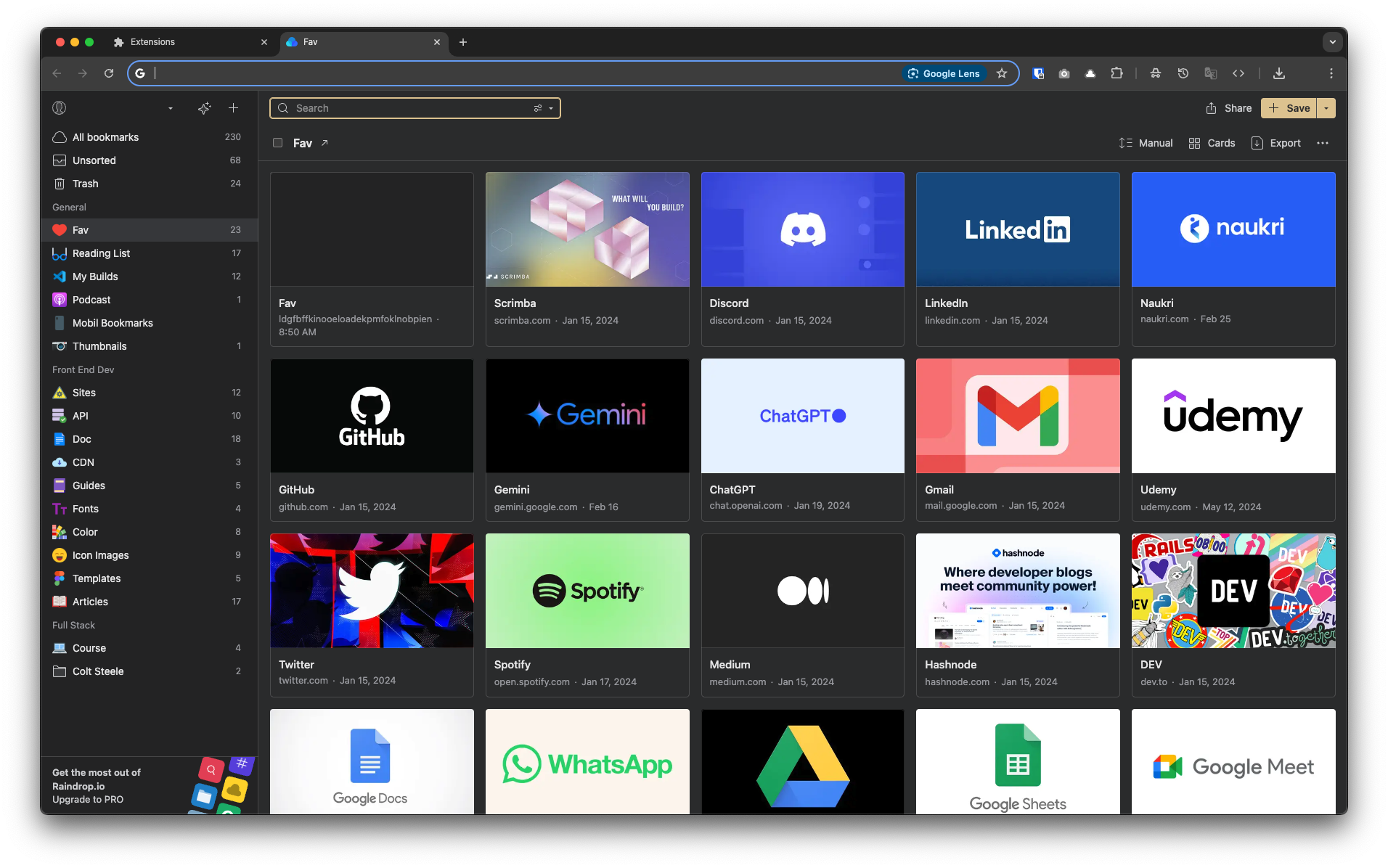1388x868 pixels.
Task: Open the Guides collection
Action: [x=149, y=486]
